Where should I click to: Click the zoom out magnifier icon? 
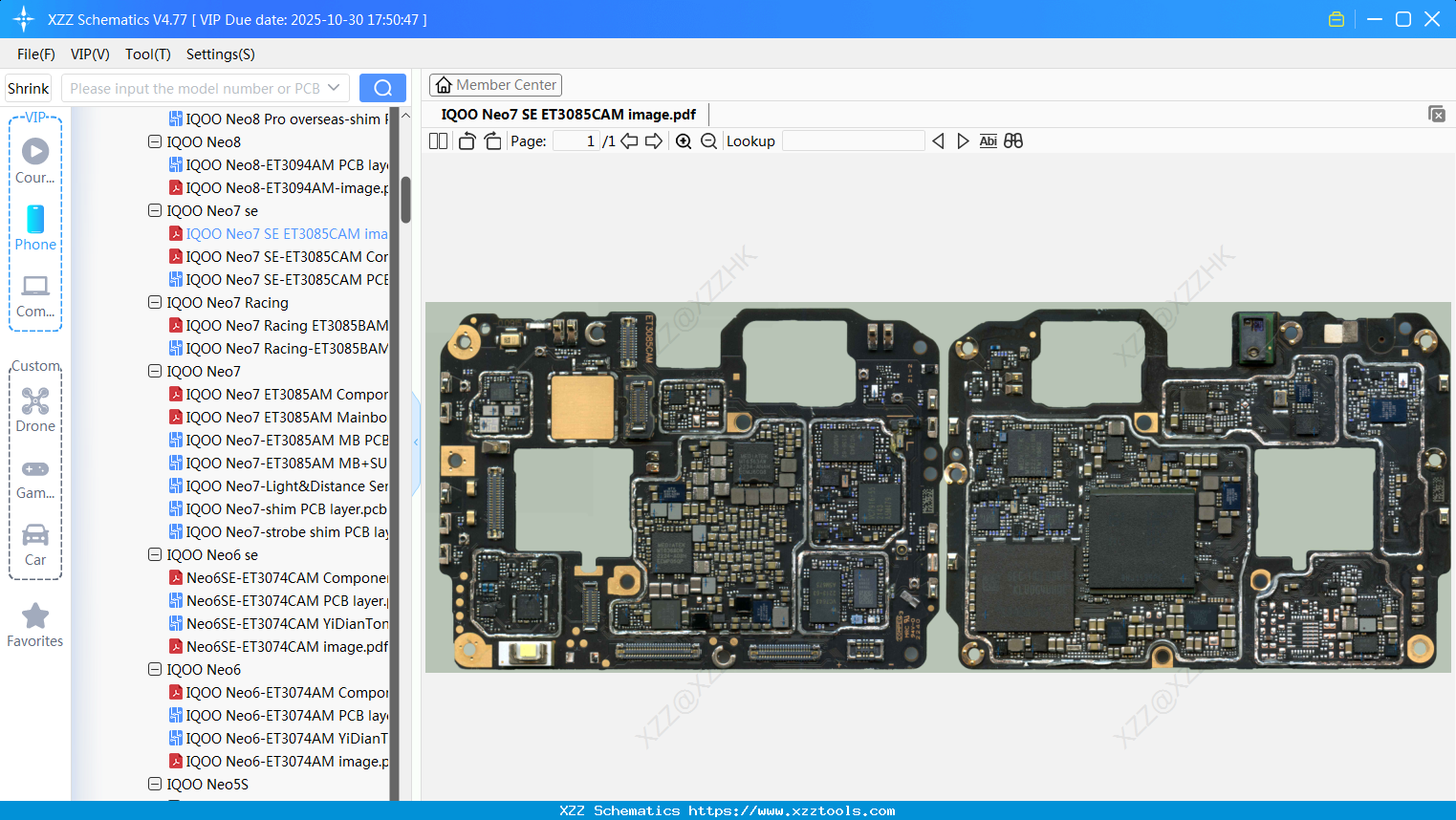point(708,141)
